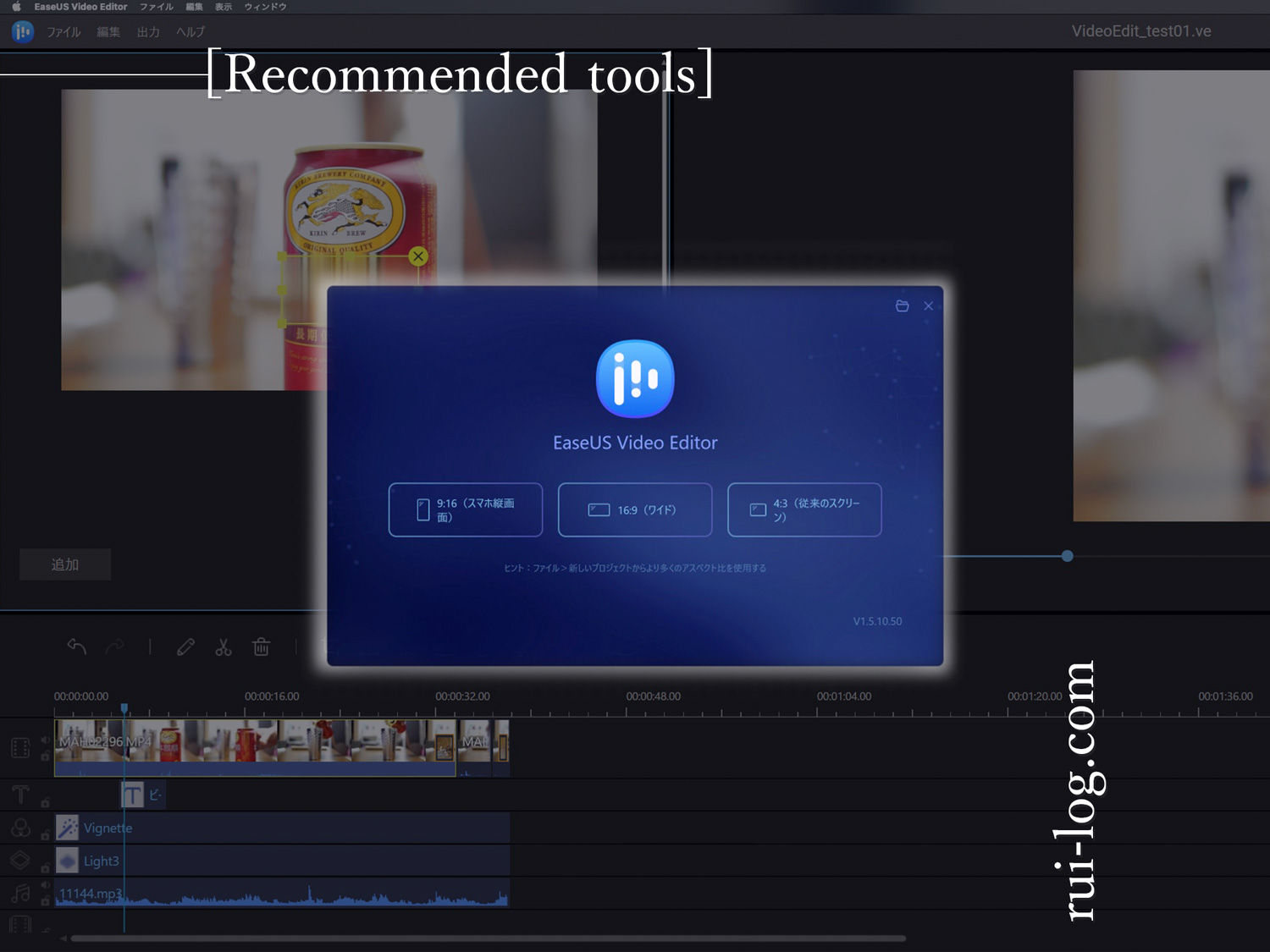Image resolution: width=1270 pixels, height=952 pixels.
Task: Select the second MAH clip on the timeline
Action: pos(474,747)
